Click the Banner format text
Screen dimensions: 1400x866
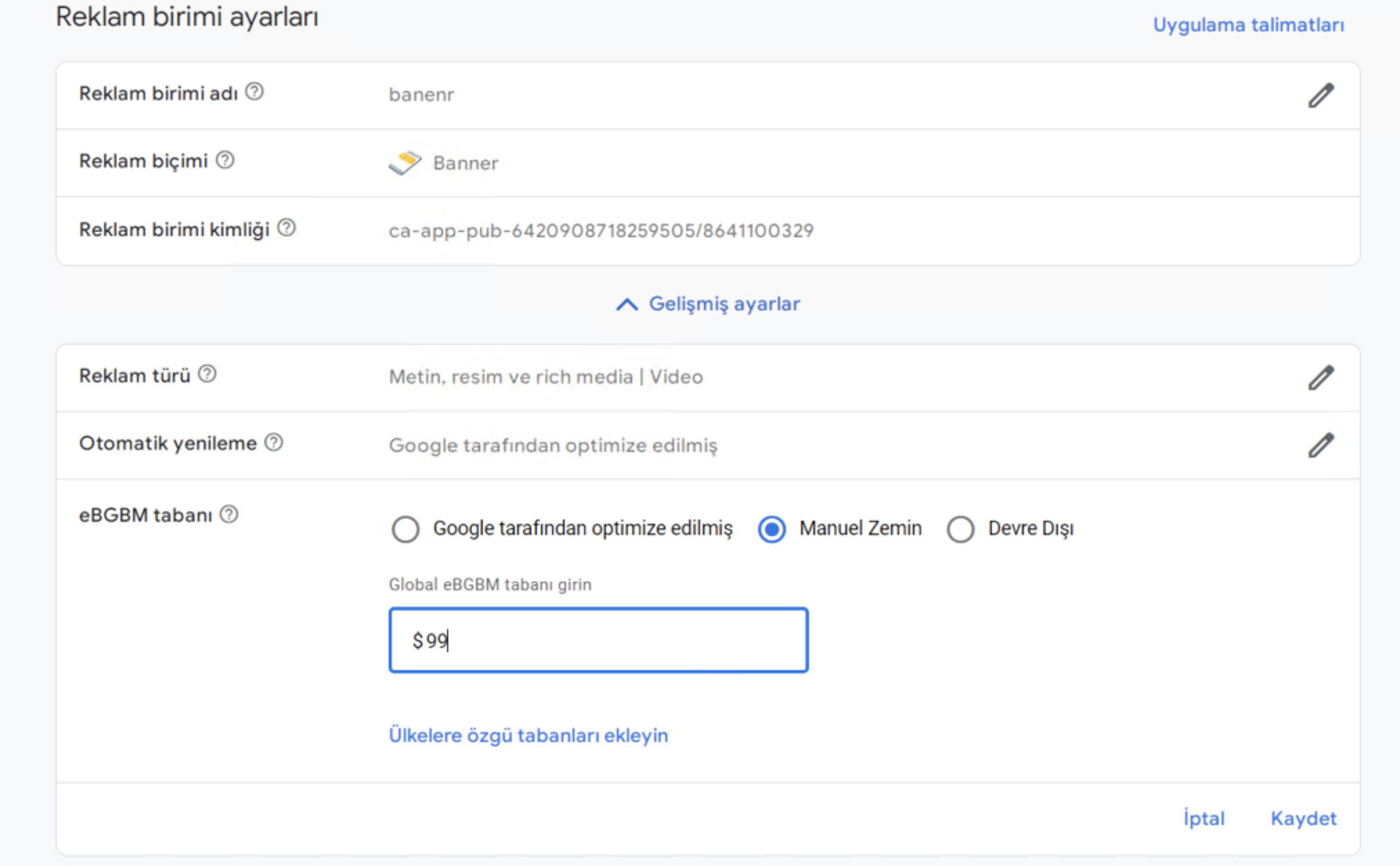(x=466, y=163)
